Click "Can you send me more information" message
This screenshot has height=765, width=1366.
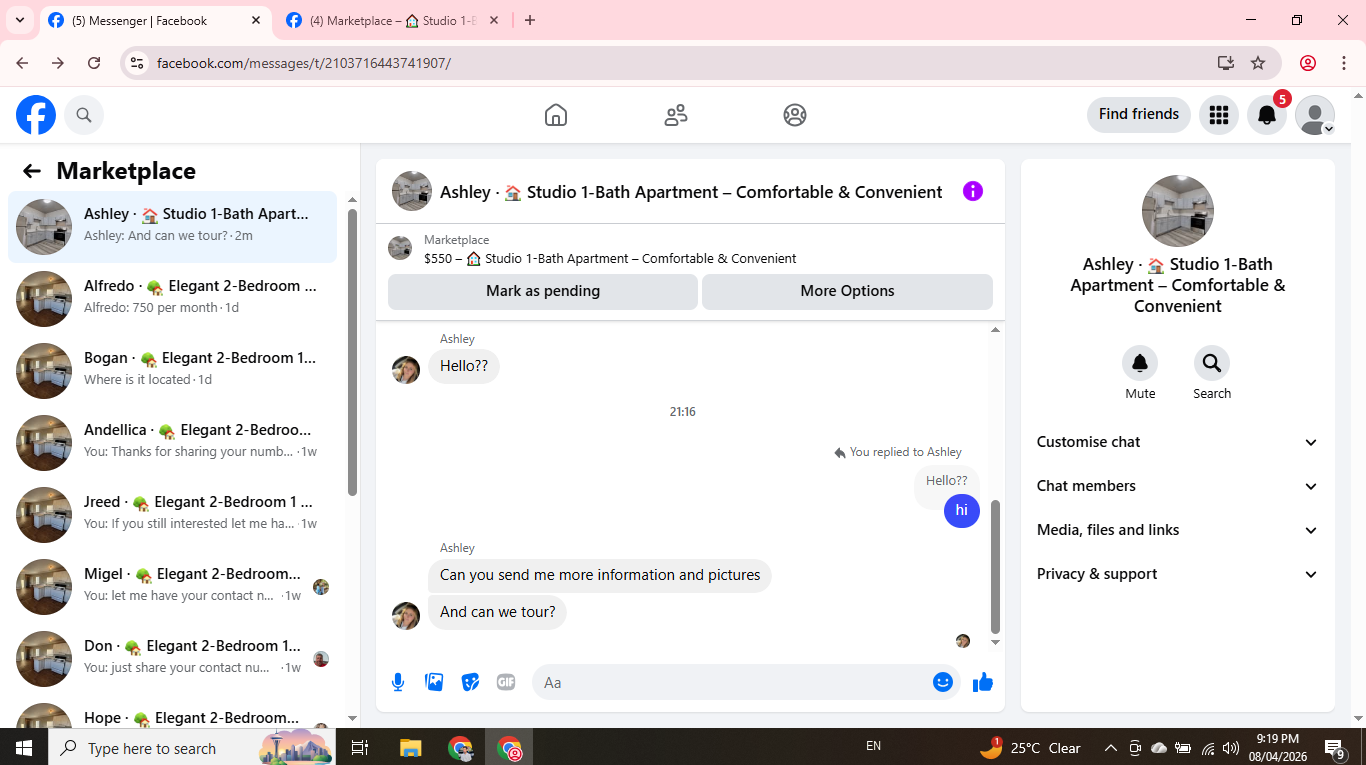(600, 575)
